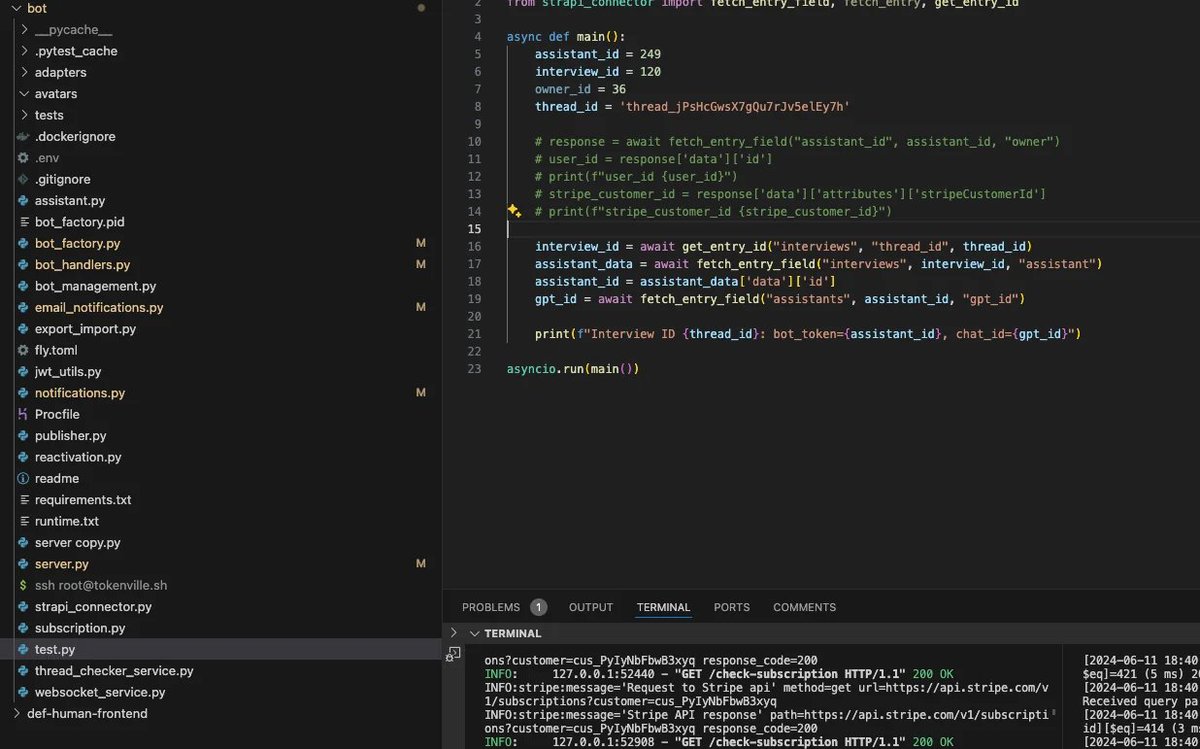Collapse the avatars folder
Image resolution: width=1200 pixels, height=749 pixels.
point(24,94)
